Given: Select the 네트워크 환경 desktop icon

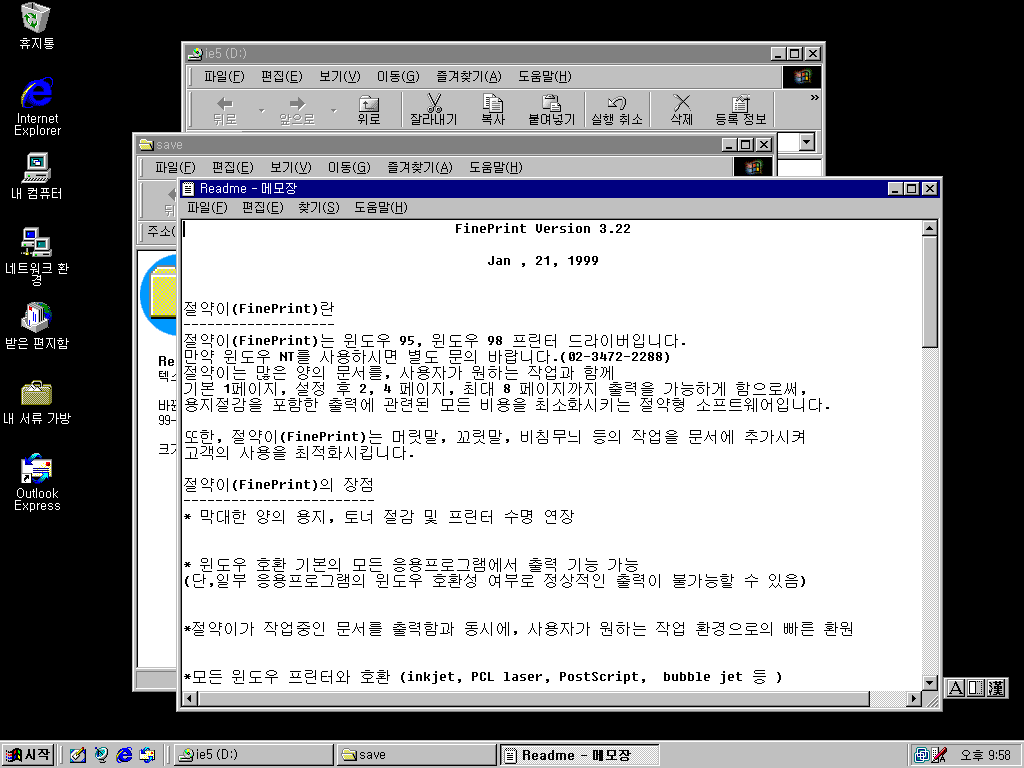Looking at the screenshot, I should point(37,256).
